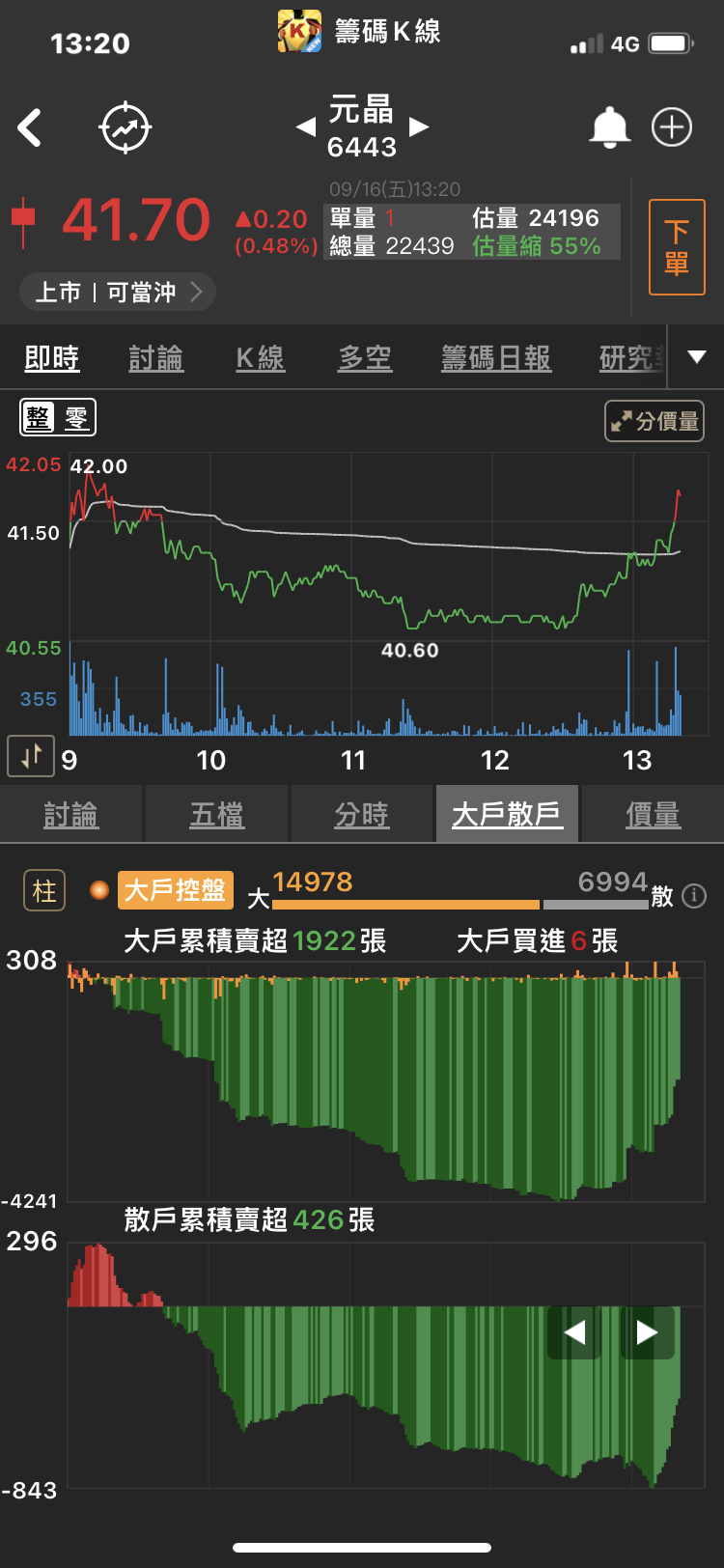Toggle the 整/零 lot switch
This screenshot has width=724, height=1568.
coord(58,418)
